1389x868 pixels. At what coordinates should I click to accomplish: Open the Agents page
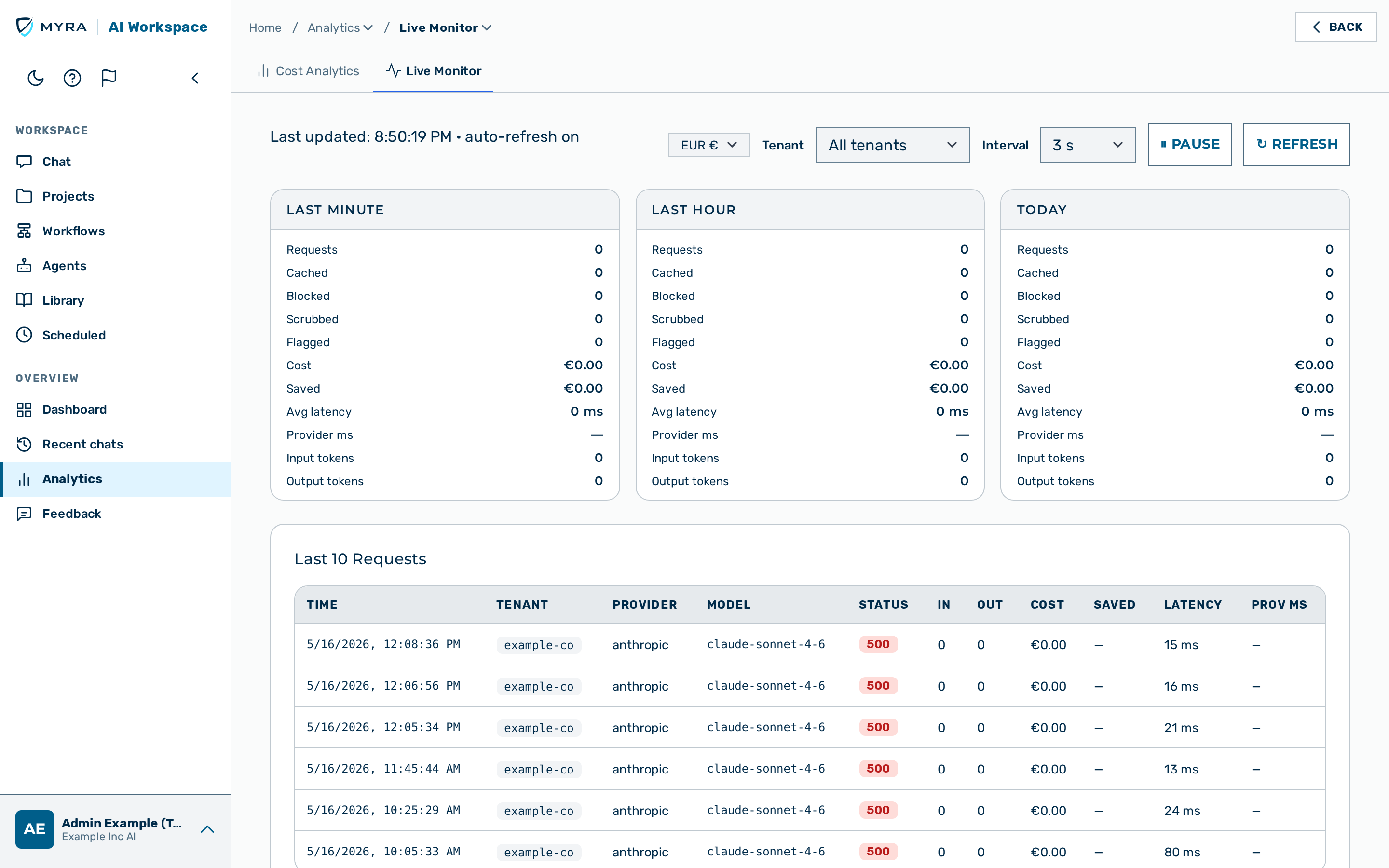point(115,266)
